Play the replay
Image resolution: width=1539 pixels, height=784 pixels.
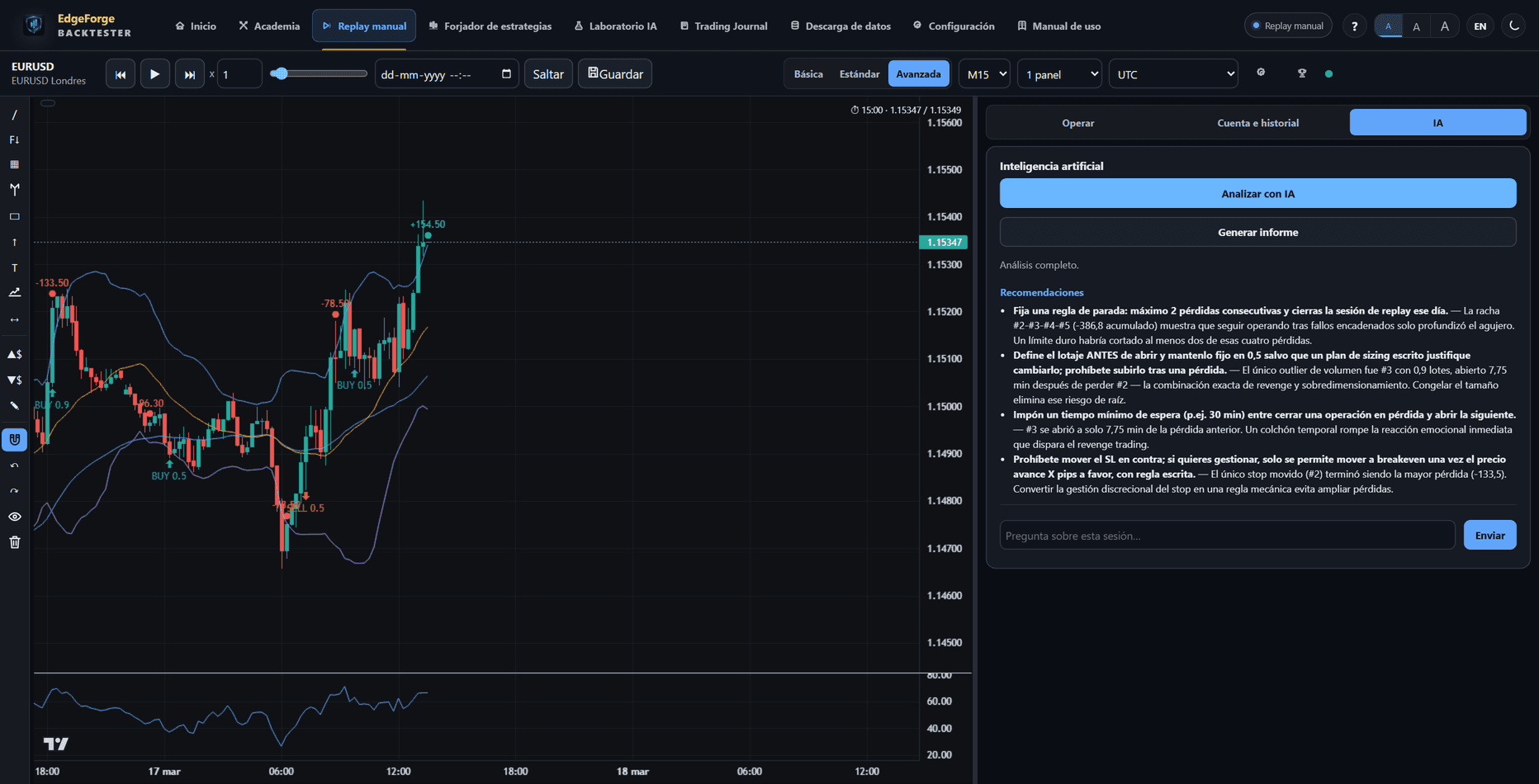(x=155, y=73)
